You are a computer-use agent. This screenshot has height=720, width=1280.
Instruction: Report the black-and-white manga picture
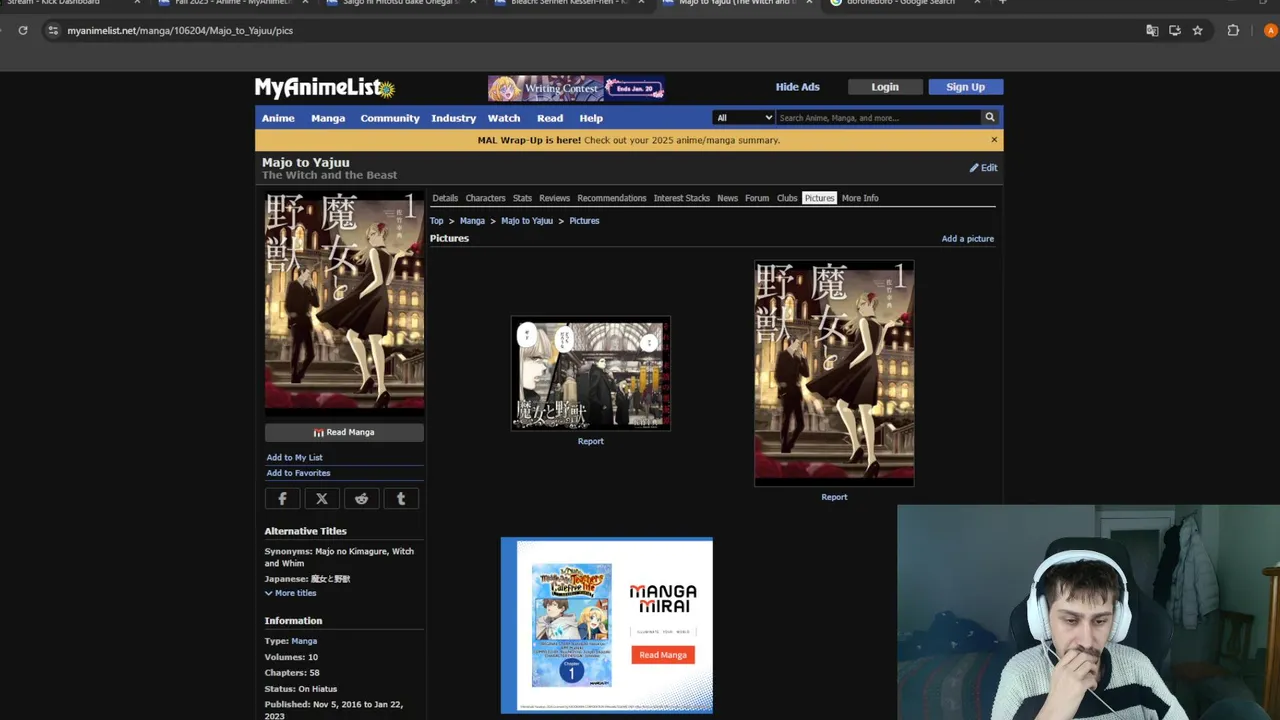(590, 441)
